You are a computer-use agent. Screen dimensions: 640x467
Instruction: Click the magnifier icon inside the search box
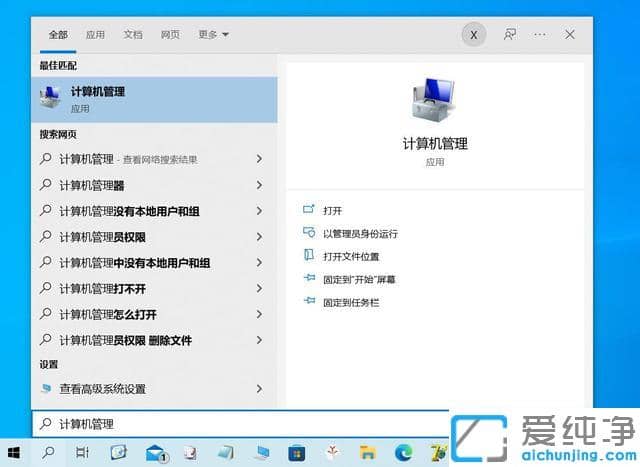coord(46,424)
